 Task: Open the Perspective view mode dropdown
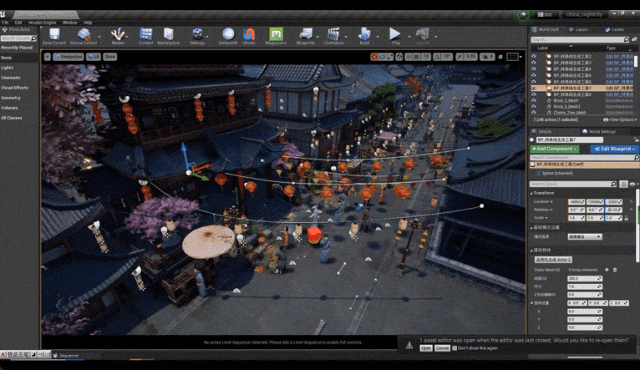click(68, 57)
